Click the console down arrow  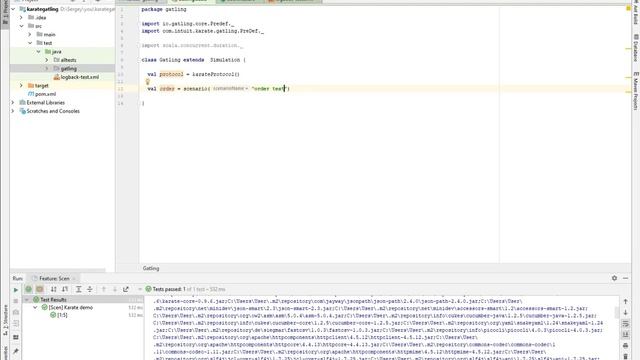(x=625, y=313)
